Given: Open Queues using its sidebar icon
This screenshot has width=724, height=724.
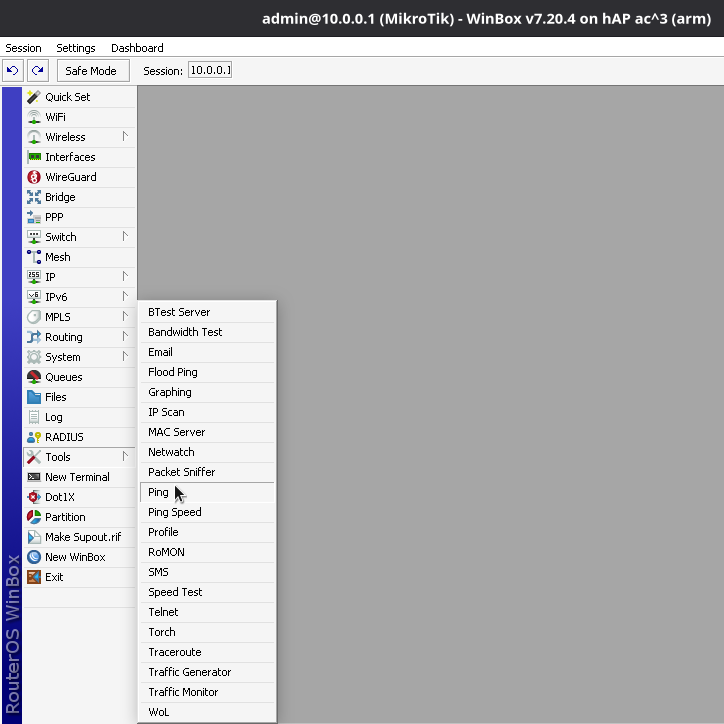Looking at the screenshot, I should tap(34, 377).
